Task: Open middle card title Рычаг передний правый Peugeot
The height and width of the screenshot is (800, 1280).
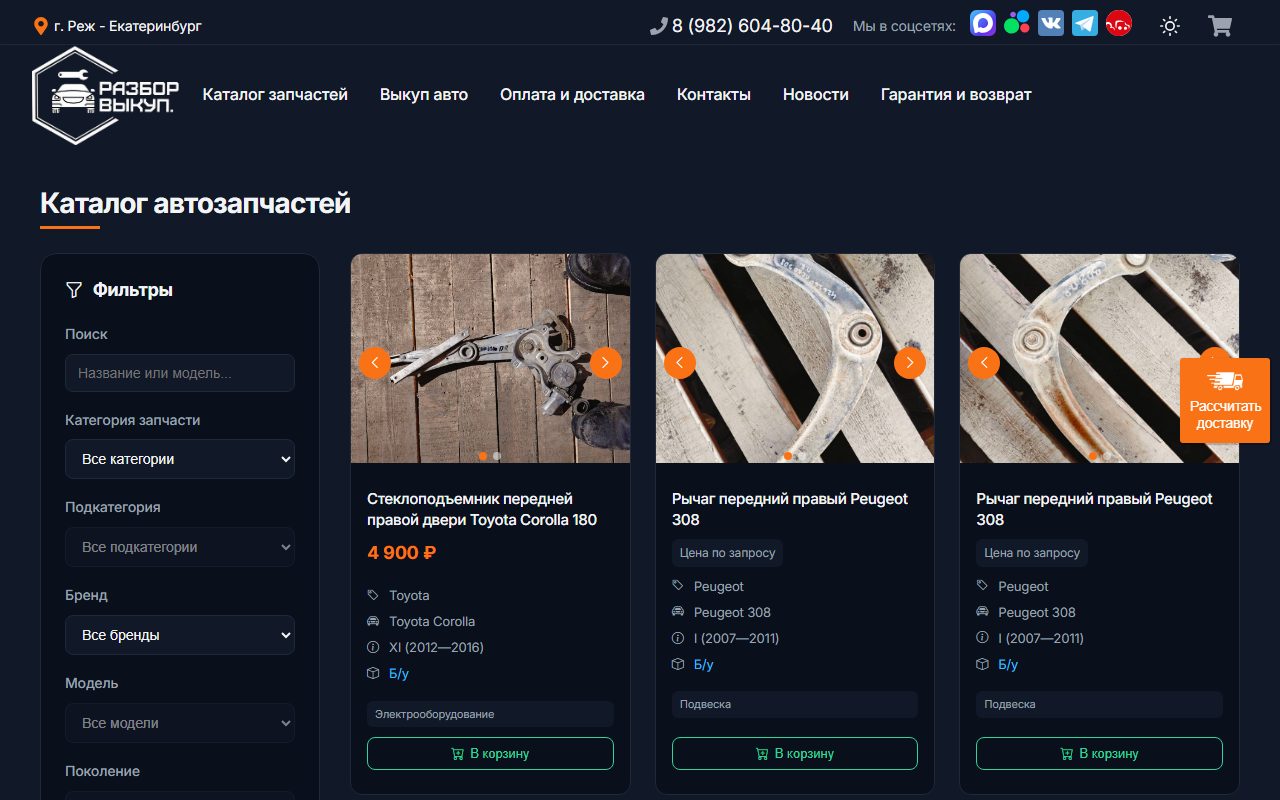Action: 790,509
